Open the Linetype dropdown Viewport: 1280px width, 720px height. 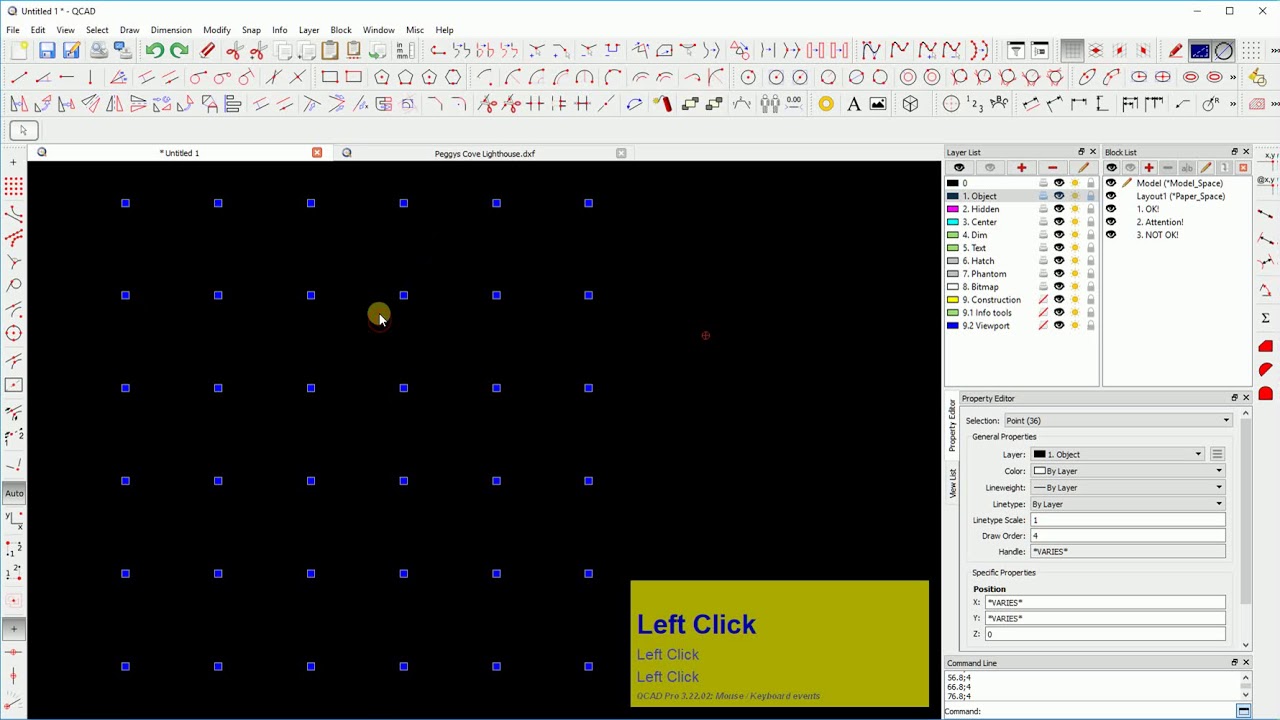click(x=1127, y=504)
